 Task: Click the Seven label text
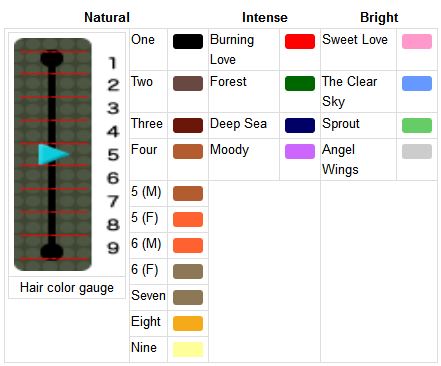click(x=148, y=296)
